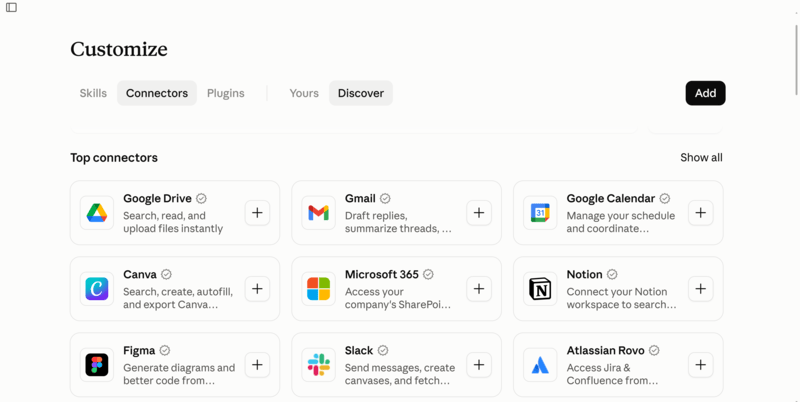Select the Connectors tab

click(157, 93)
